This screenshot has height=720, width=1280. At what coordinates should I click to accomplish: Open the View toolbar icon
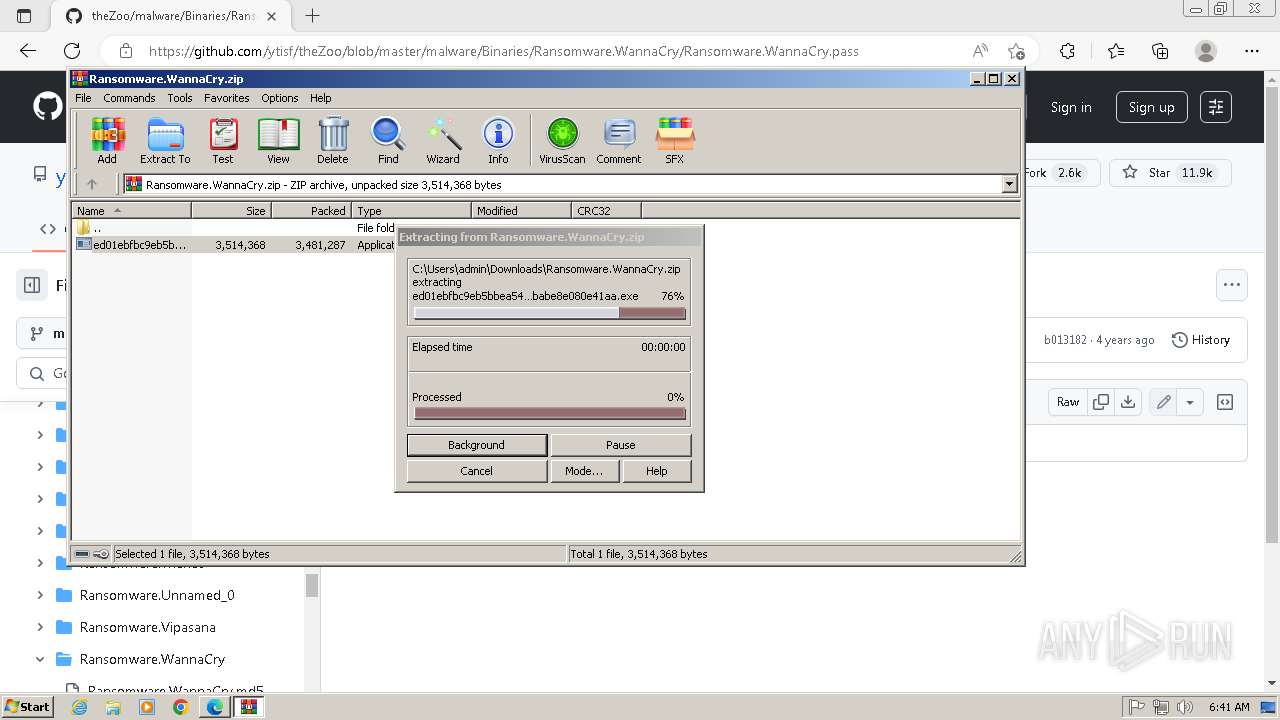[x=278, y=140]
